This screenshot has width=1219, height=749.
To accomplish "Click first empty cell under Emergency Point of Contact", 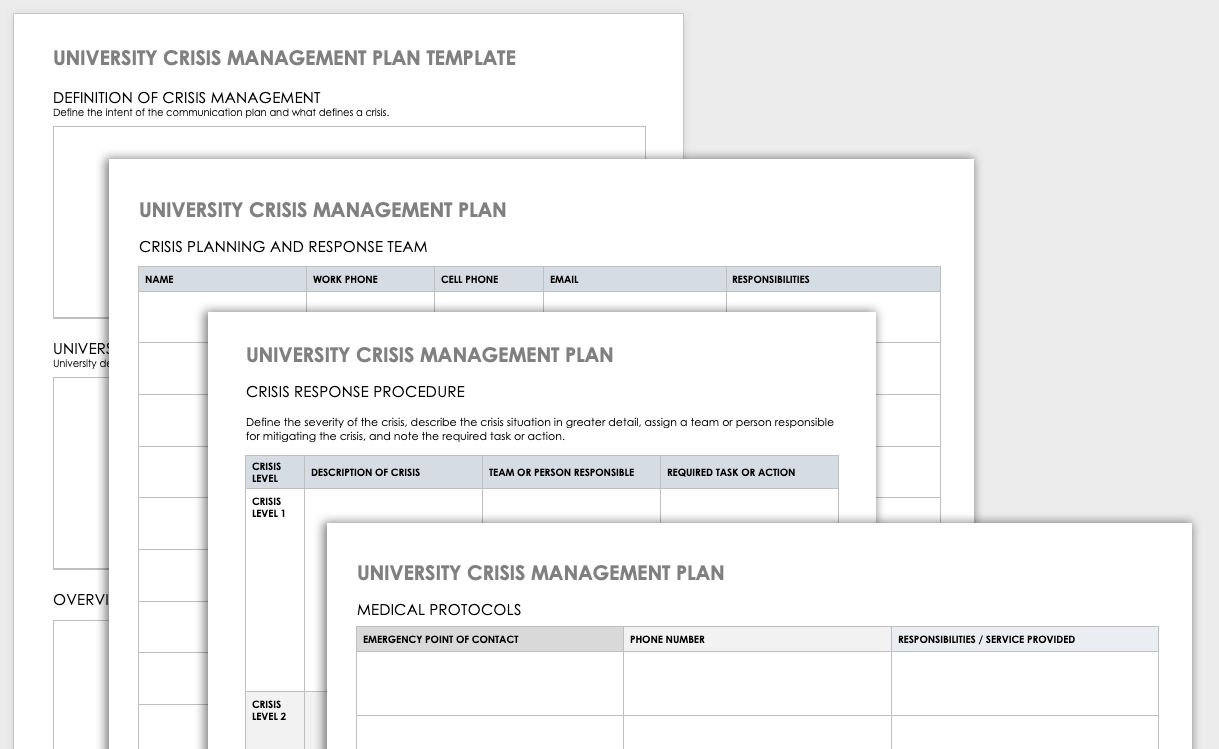I will 490,683.
